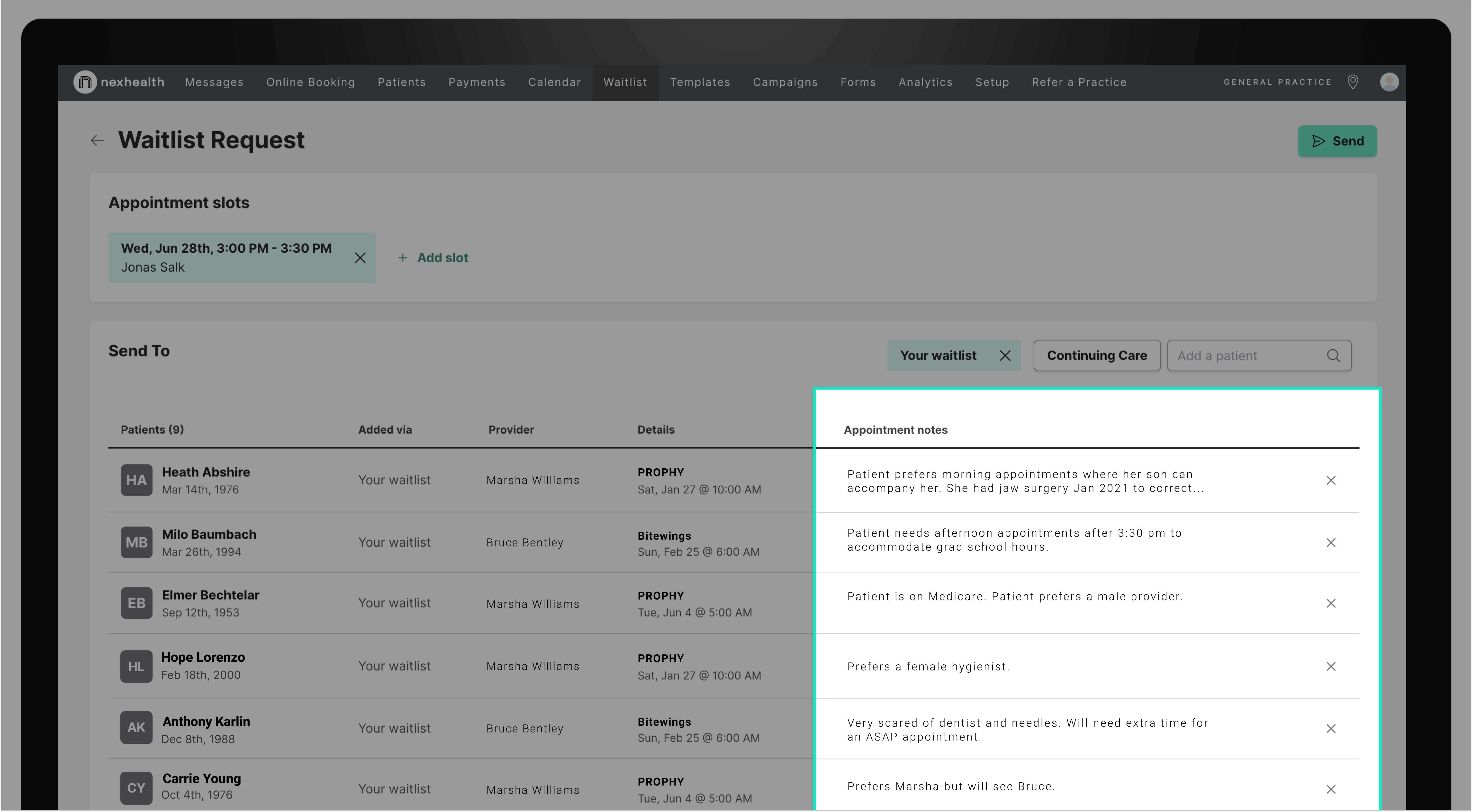Remove Heath Abshire from the list
Screen dimensions: 1472x812
(1331, 481)
